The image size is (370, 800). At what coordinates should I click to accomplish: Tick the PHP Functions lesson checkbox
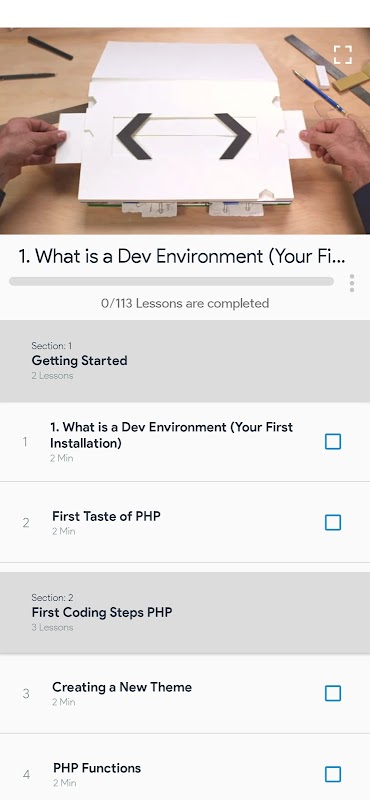tap(333, 774)
